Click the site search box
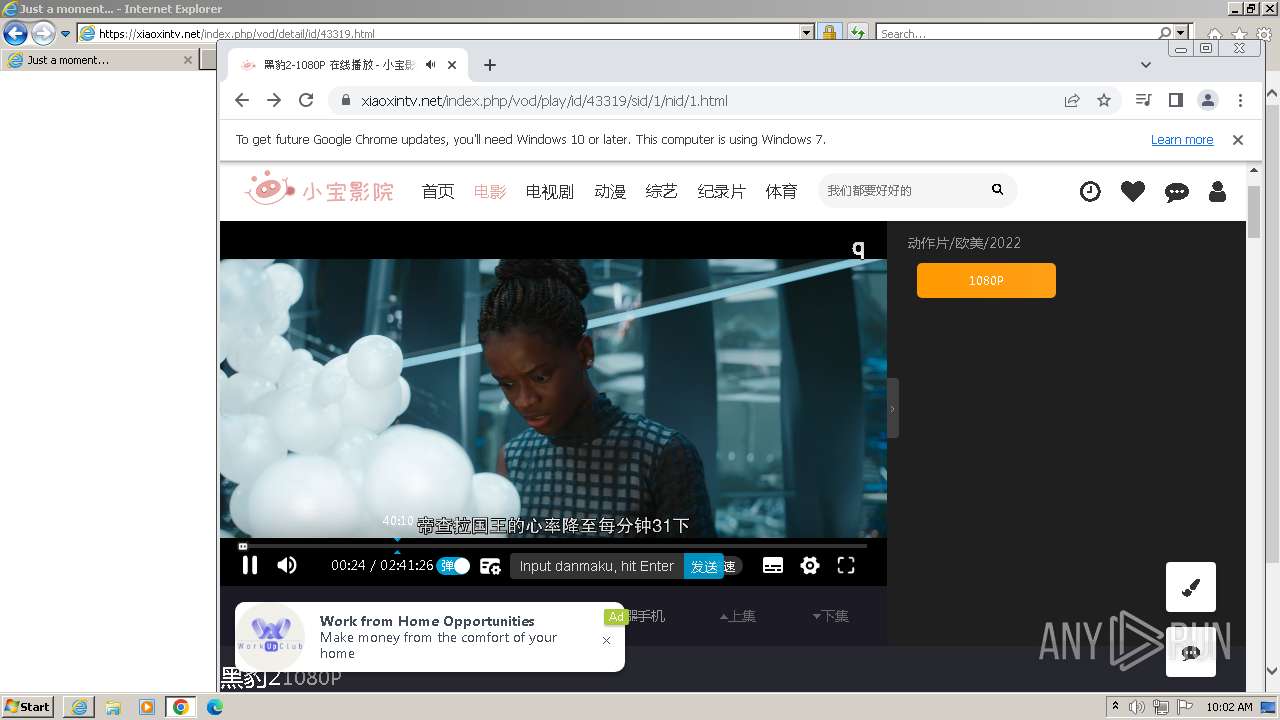Image resolution: width=1280 pixels, height=720 pixels. pos(900,190)
